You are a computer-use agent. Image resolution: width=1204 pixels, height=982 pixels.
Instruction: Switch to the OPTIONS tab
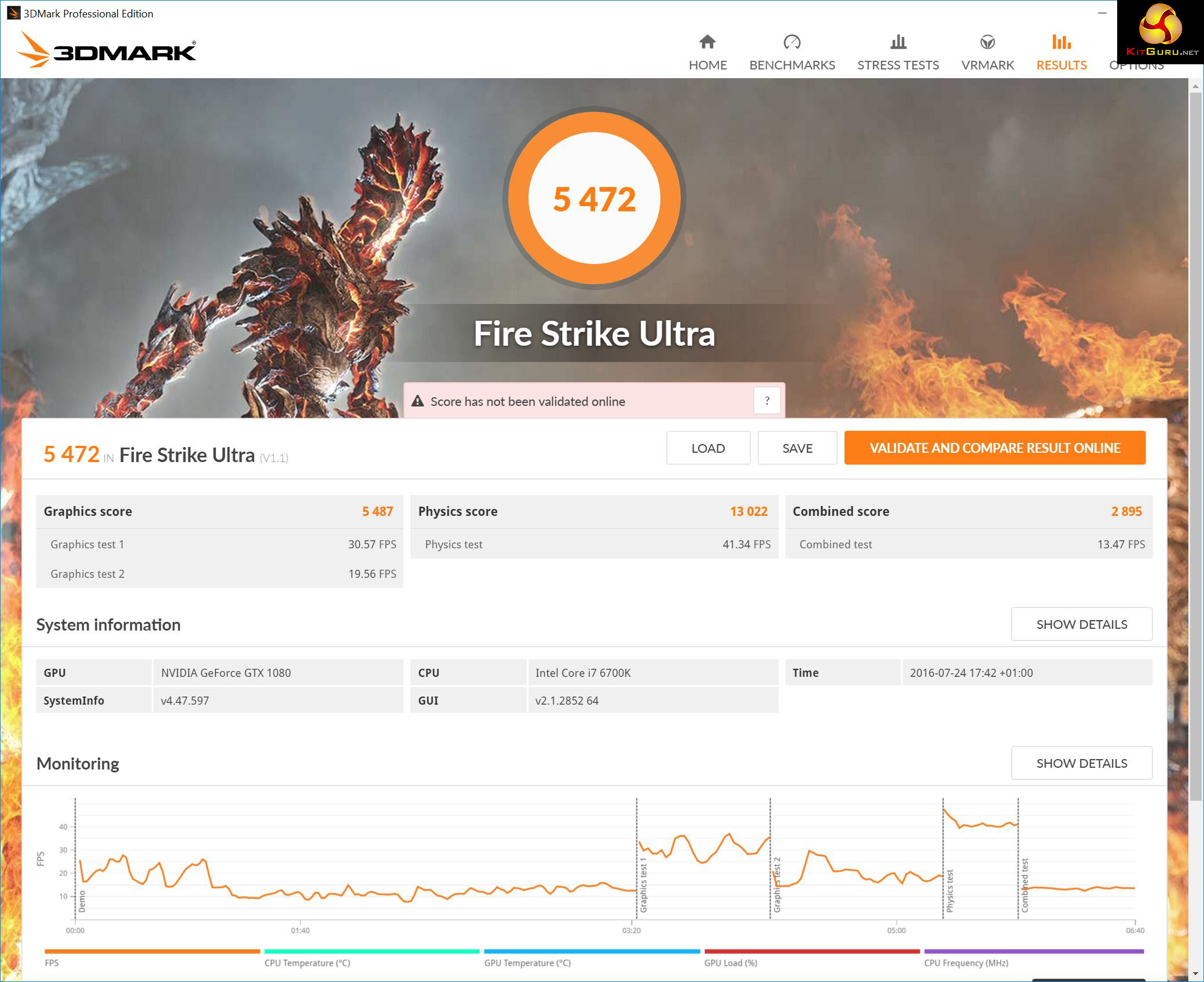(1136, 68)
